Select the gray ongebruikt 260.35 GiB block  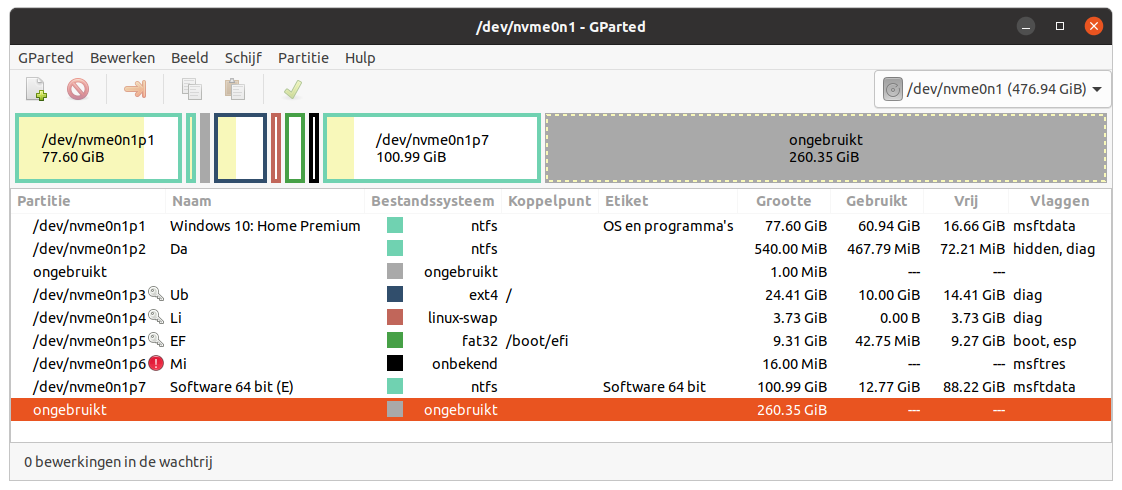pos(825,148)
